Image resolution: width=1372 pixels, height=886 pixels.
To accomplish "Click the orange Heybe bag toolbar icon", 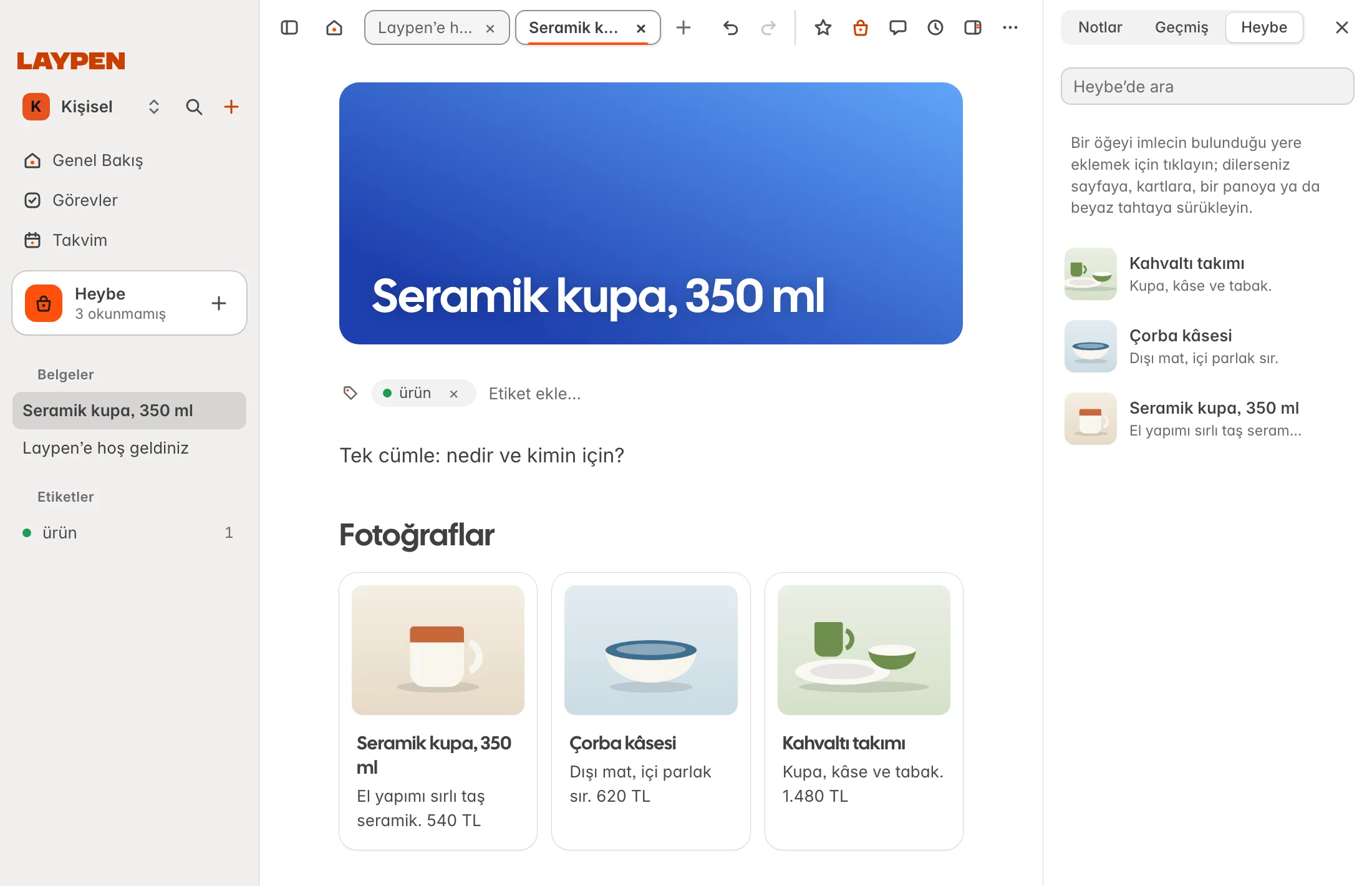I will (x=861, y=27).
